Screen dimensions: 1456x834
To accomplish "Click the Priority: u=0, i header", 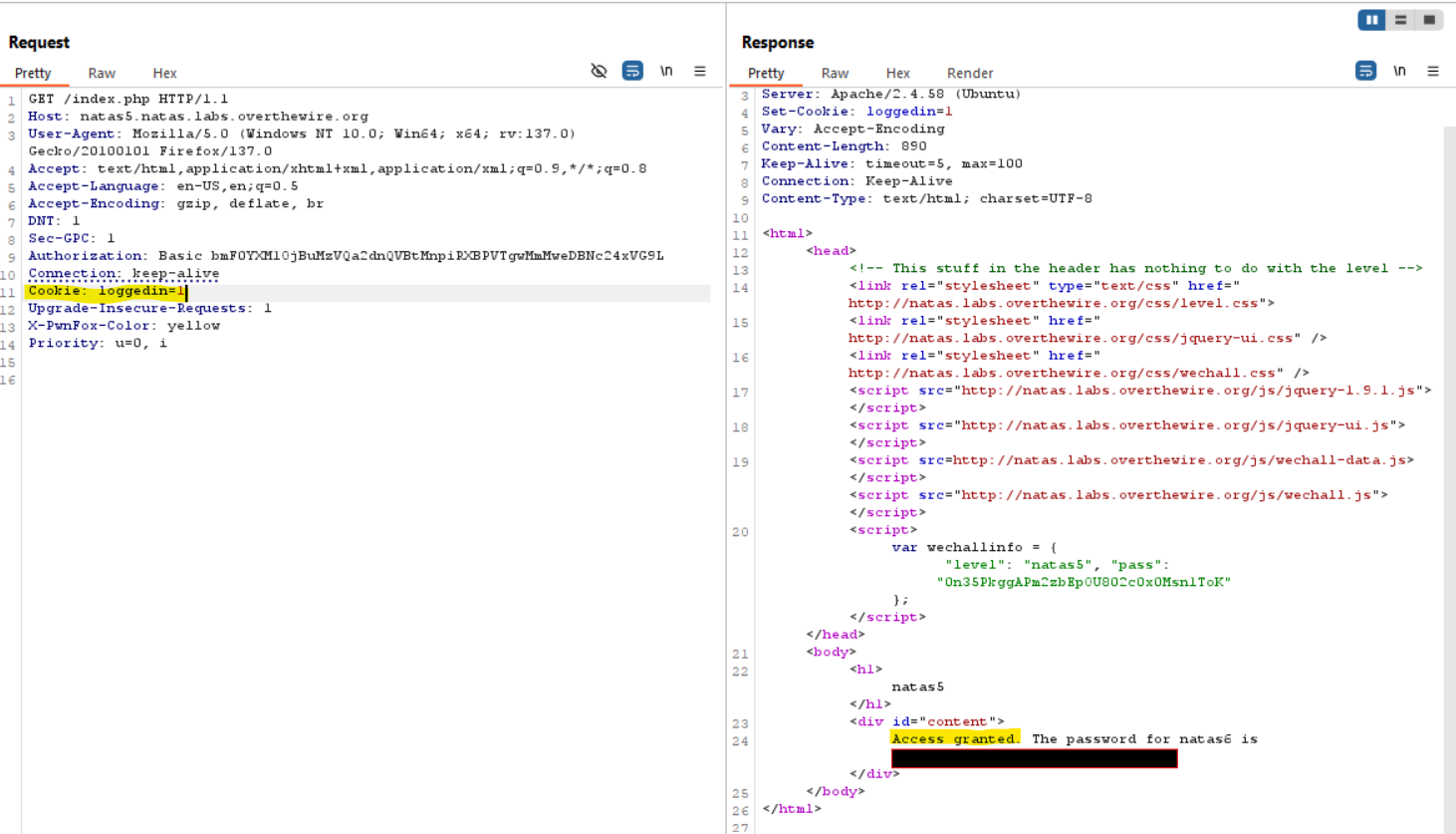I will point(98,343).
